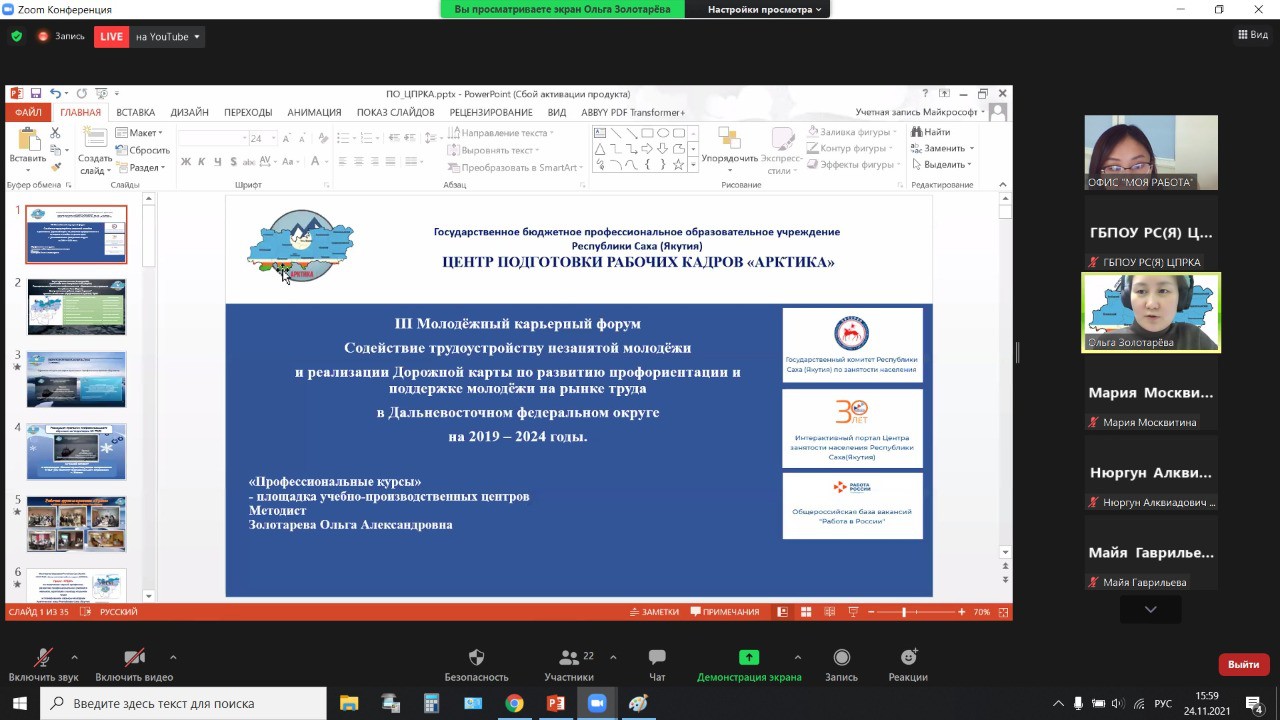Screen dimensions: 1280x720
Task: Unmute microphone with Включить звук
Action: (43, 665)
